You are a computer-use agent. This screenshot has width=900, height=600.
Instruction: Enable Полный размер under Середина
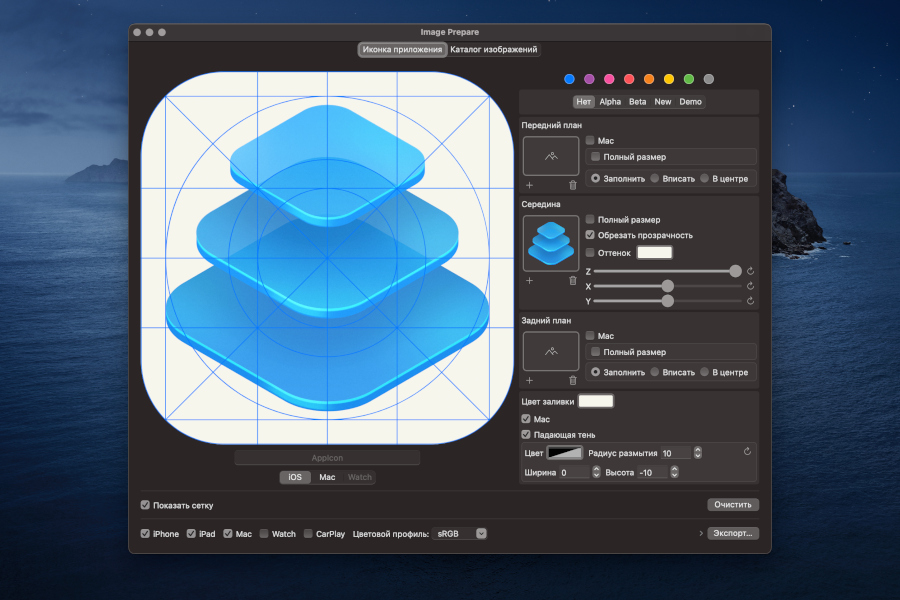(x=590, y=219)
